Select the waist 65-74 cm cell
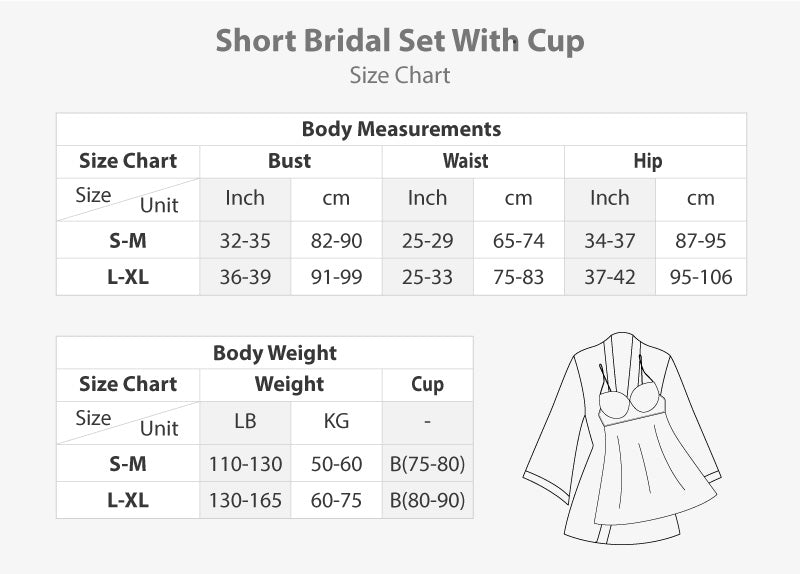This screenshot has width=800, height=574. tap(518, 241)
